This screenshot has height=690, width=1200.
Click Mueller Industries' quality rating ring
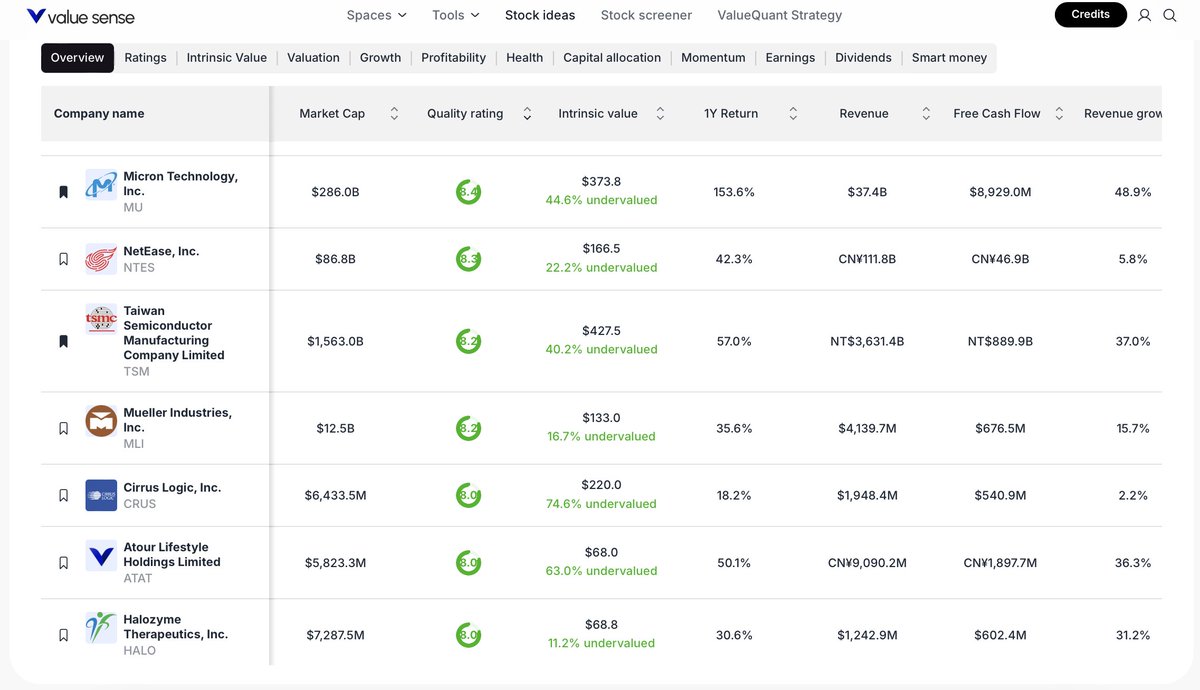click(468, 428)
